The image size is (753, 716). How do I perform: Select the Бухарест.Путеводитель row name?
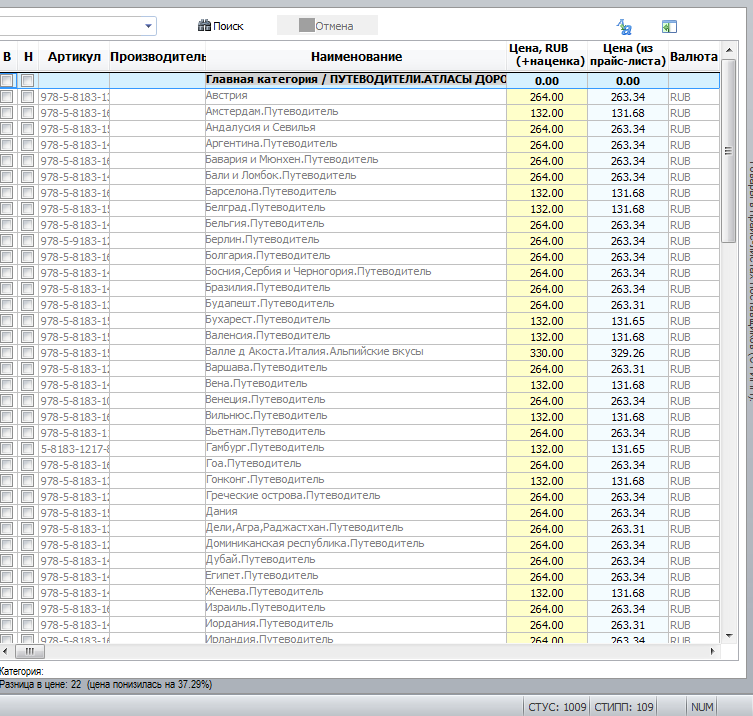click(x=268, y=319)
